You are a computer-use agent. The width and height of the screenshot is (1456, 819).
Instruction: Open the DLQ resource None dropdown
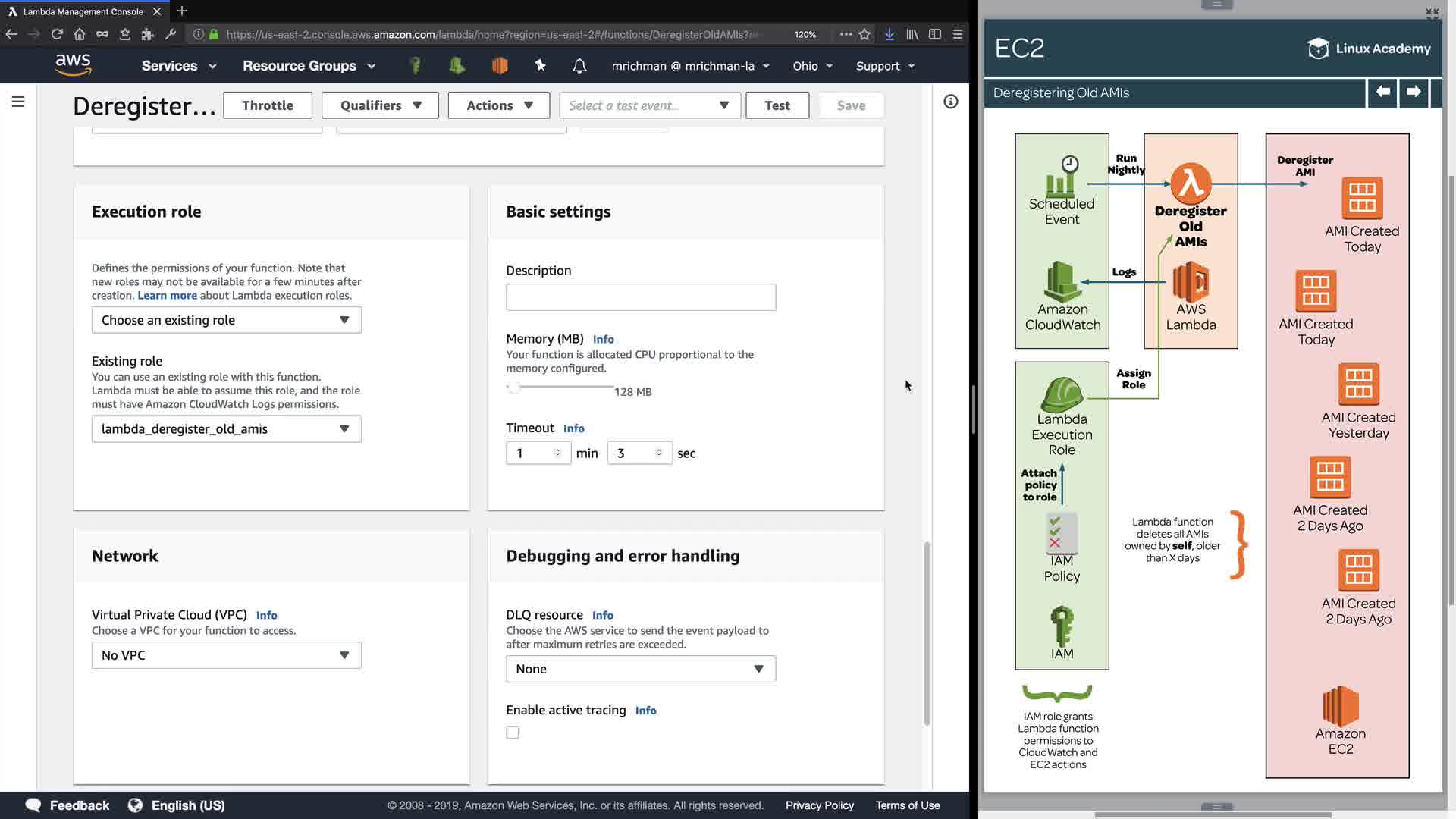point(640,669)
